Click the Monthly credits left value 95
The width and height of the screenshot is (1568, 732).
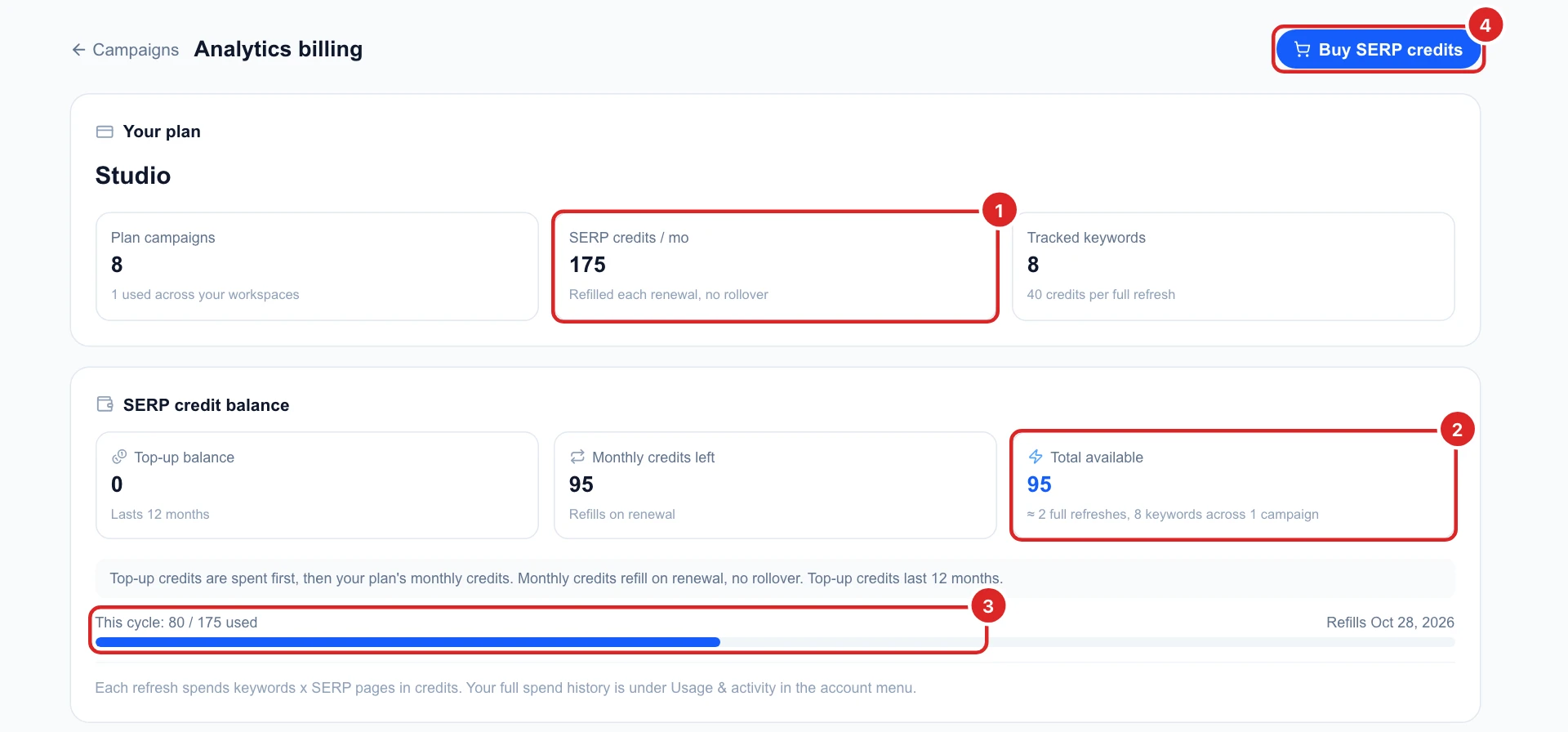pyautogui.click(x=581, y=484)
